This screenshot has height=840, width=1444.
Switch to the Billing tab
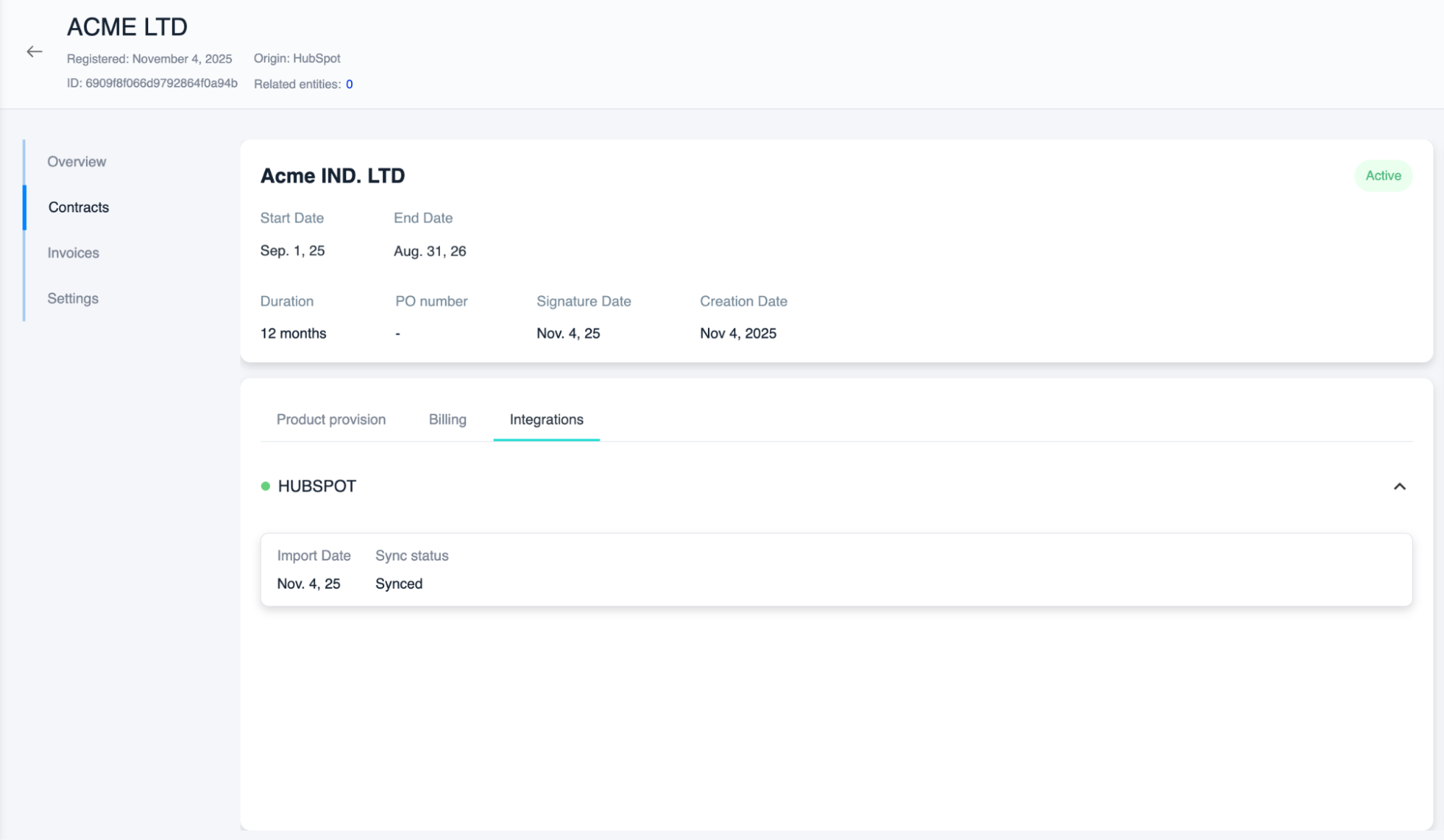point(447,419)
